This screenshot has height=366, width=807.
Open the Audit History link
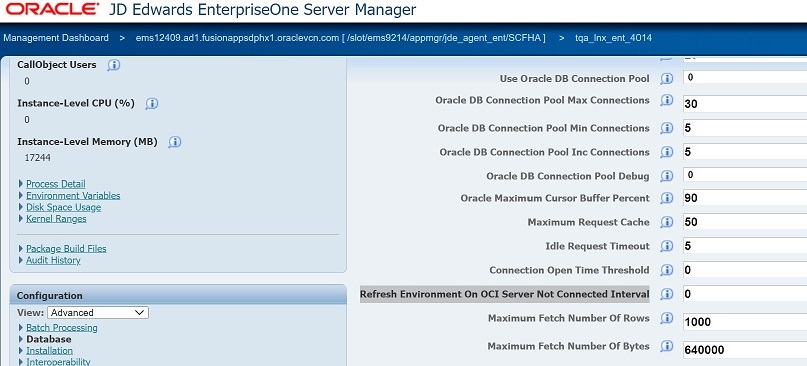click(53, 260)
